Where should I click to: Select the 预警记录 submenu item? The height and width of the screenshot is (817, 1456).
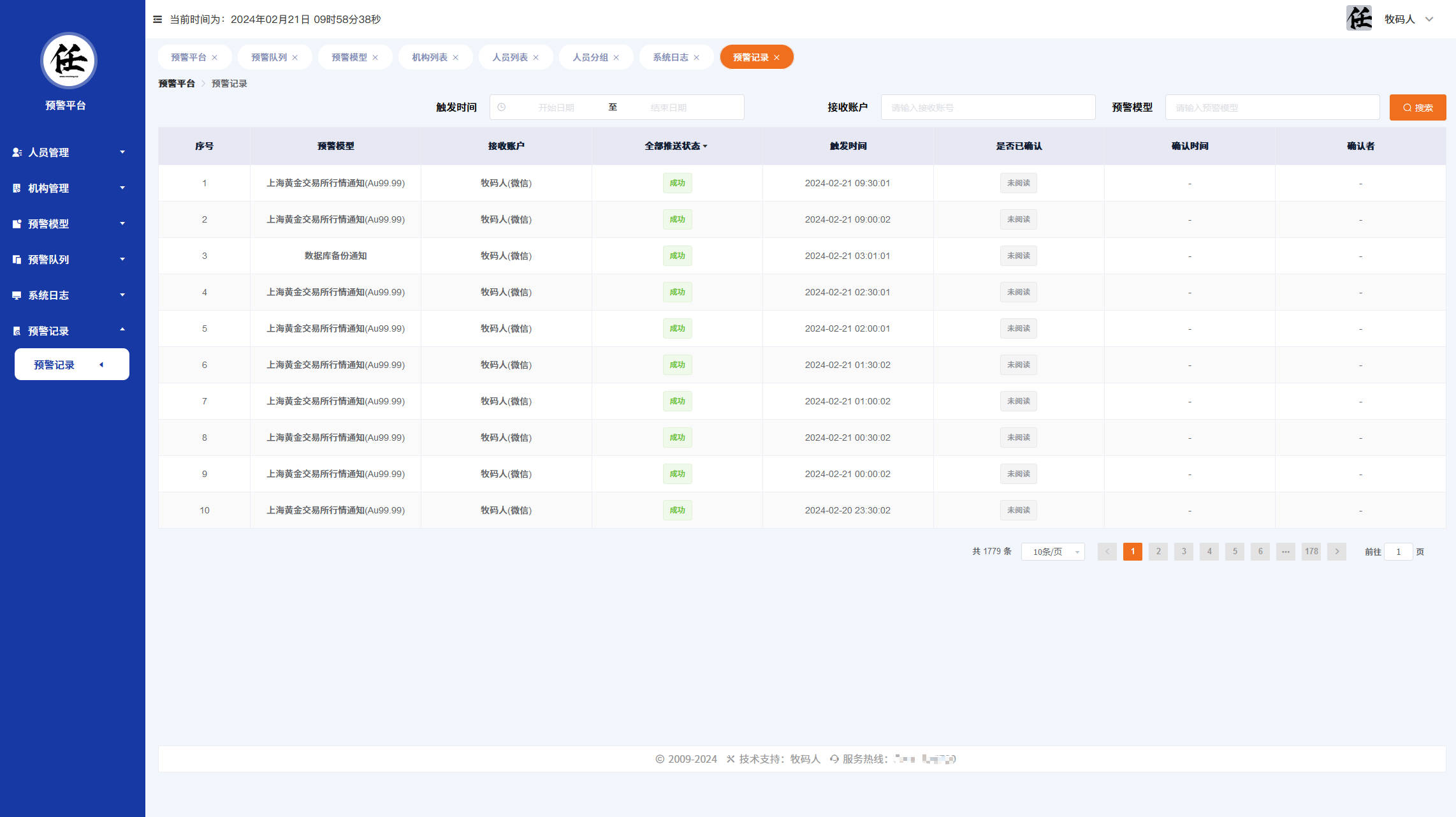pyautogui.click(x=72, y=364)
